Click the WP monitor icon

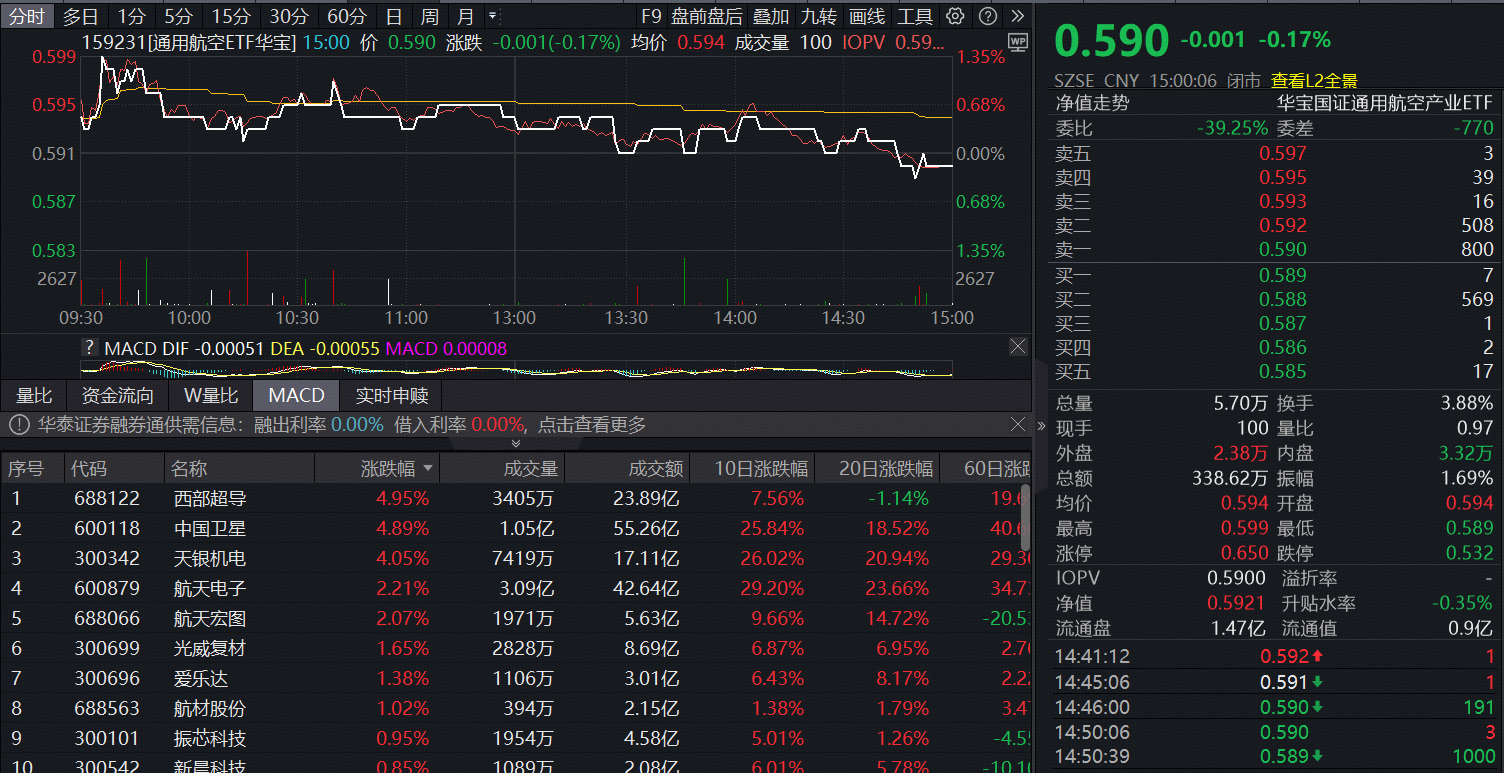[x=1018, y=42]
